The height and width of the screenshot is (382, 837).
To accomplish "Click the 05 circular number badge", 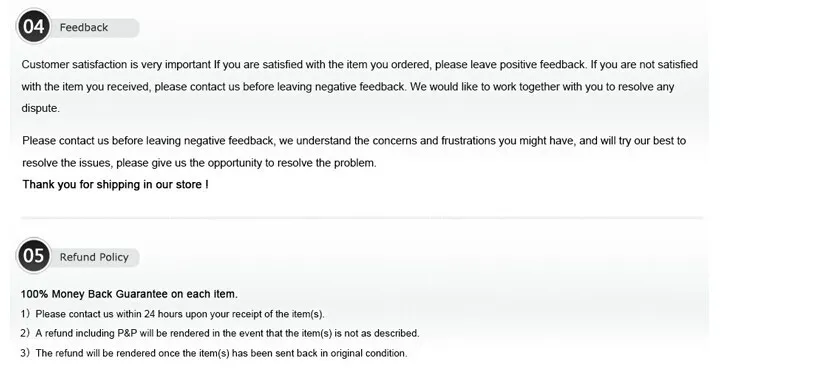I will coord(34,256).
